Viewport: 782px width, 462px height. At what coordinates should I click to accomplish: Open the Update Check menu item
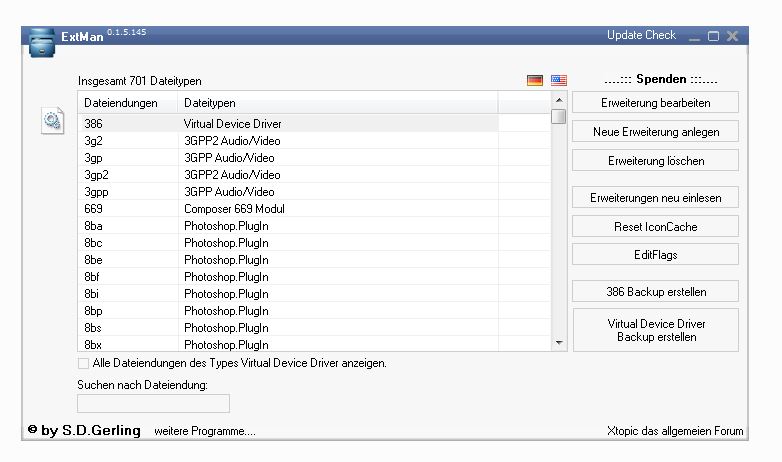point(641,36)
